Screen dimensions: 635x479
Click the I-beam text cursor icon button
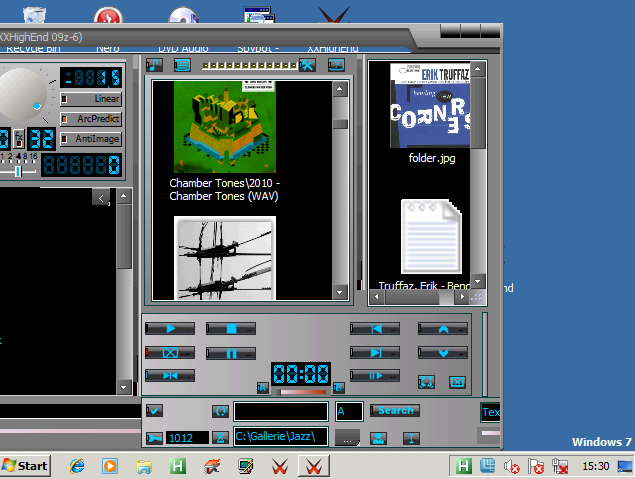tap(411, 438)
